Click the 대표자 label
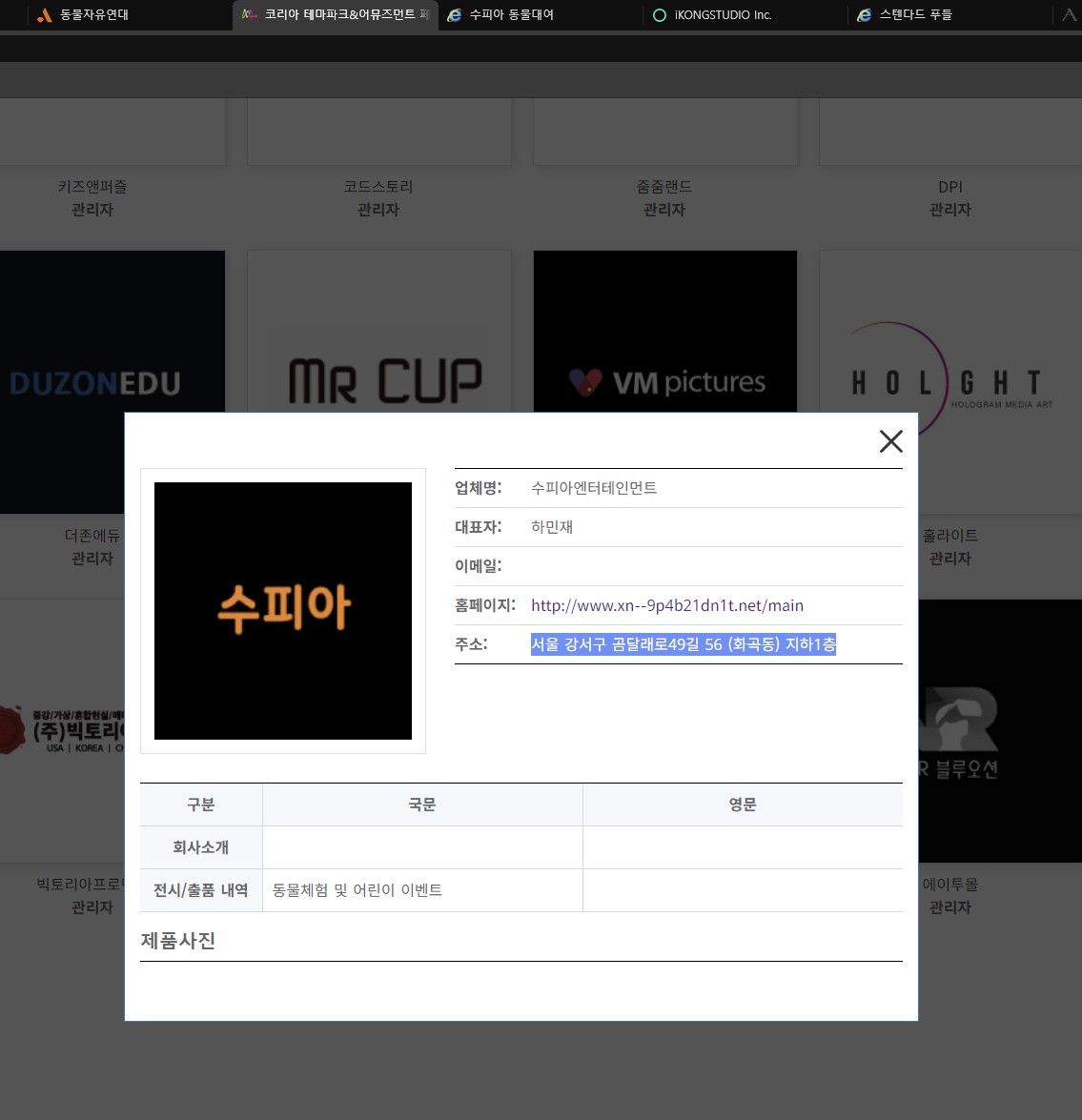The height and width of the screenshot is (1120, 1082). click(478, 527)
